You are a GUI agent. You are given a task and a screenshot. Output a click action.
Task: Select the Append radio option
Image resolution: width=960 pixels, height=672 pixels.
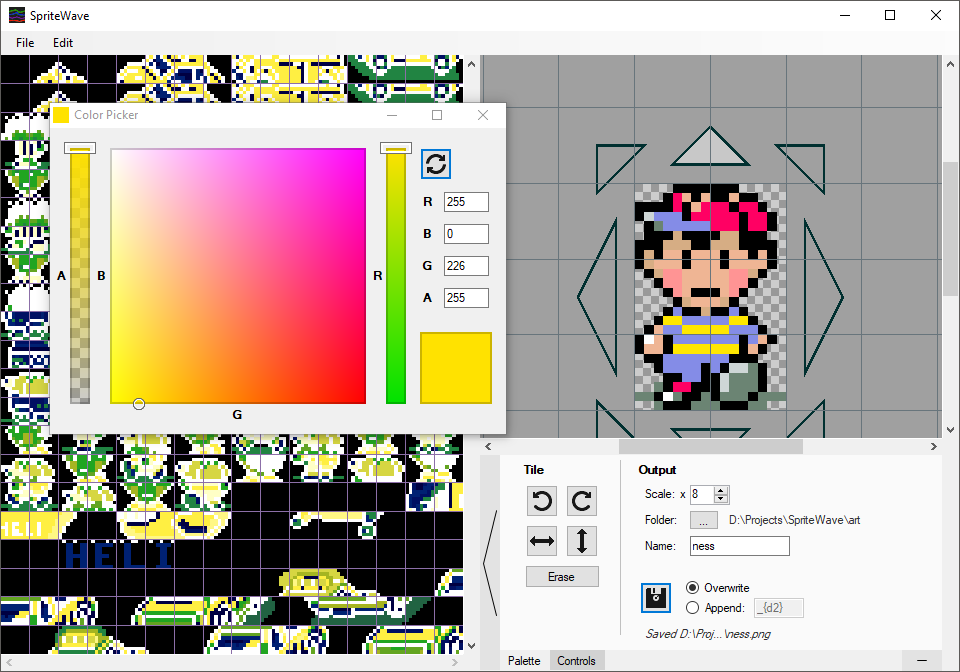coord(692,608)
